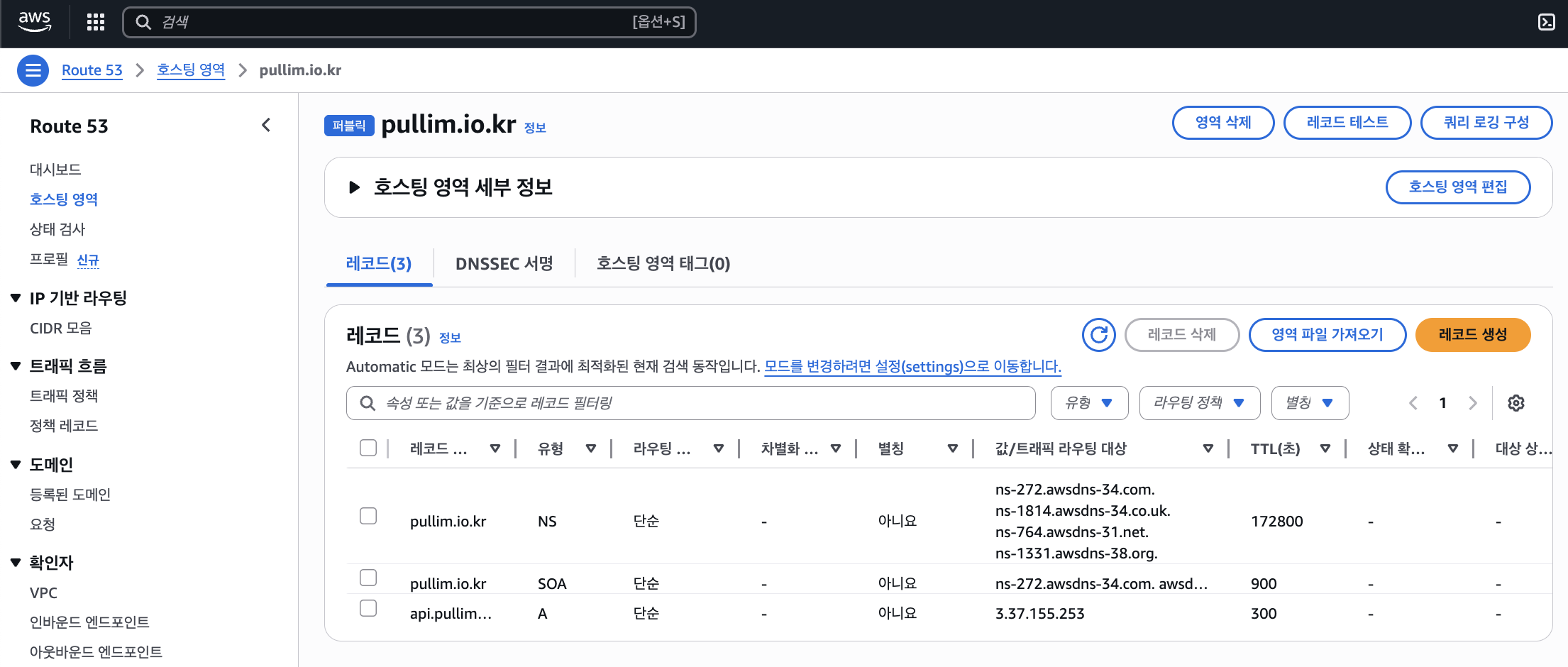Sort by record name column
Image resolution: width=1568 pixels, height=667 pixels.
tap(495, 448)
